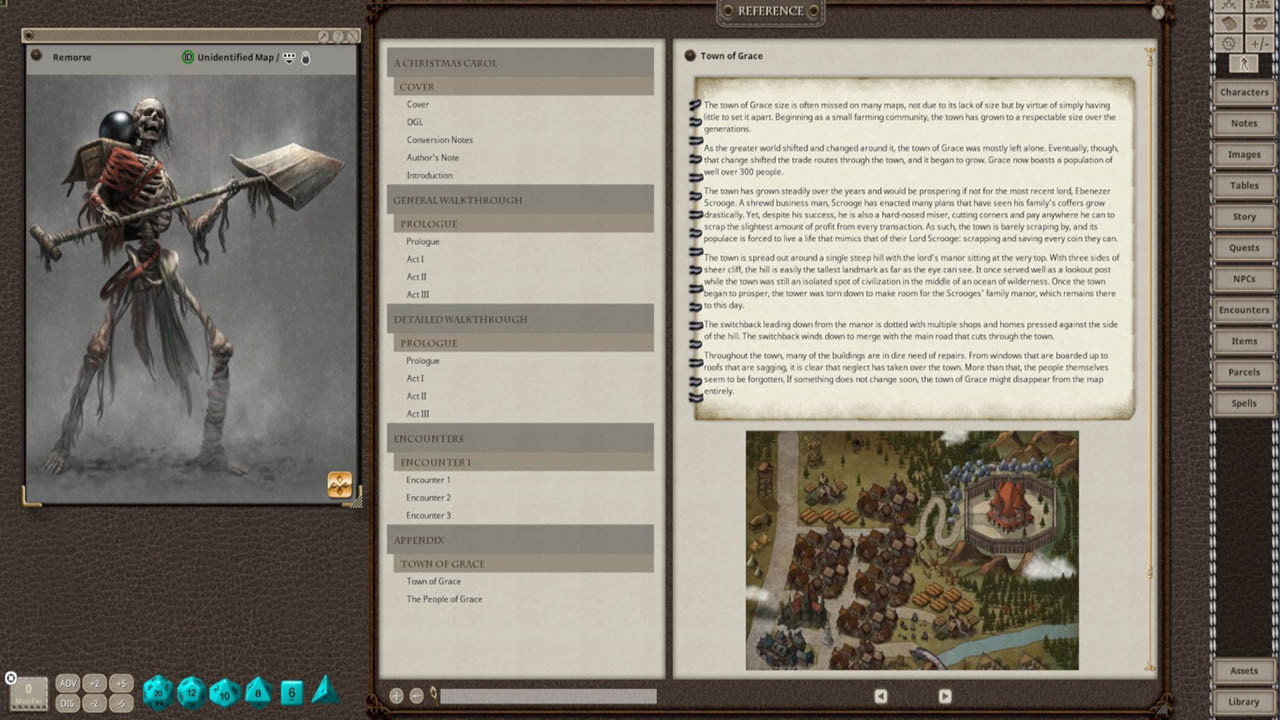Collapse the Appendix section header
The image size is (1280, 720).
(x=520, y=540)
